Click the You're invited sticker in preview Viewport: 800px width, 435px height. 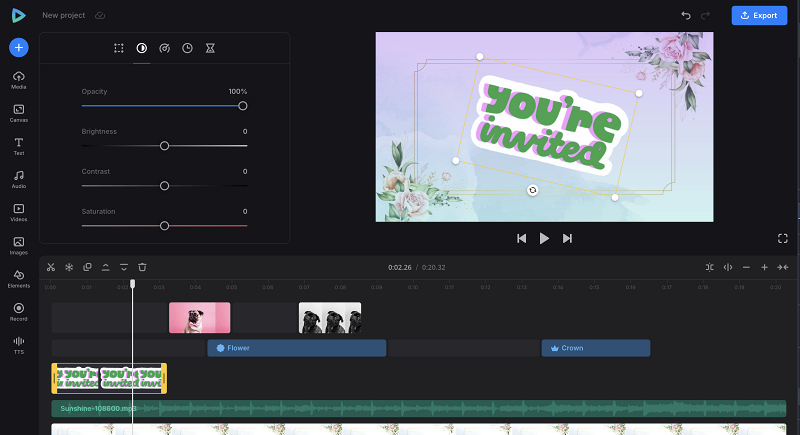[x=550, y=127]
